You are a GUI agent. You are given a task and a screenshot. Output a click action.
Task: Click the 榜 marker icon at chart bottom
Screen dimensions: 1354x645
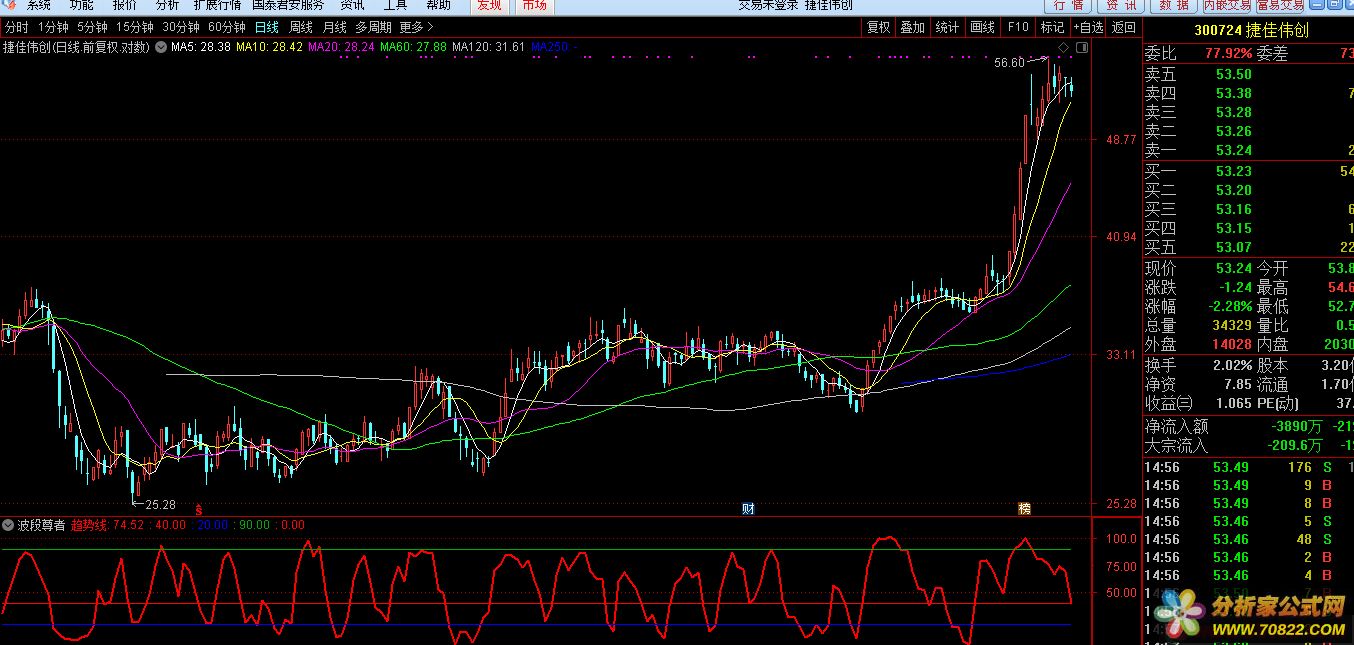[x=1024, y=508]
